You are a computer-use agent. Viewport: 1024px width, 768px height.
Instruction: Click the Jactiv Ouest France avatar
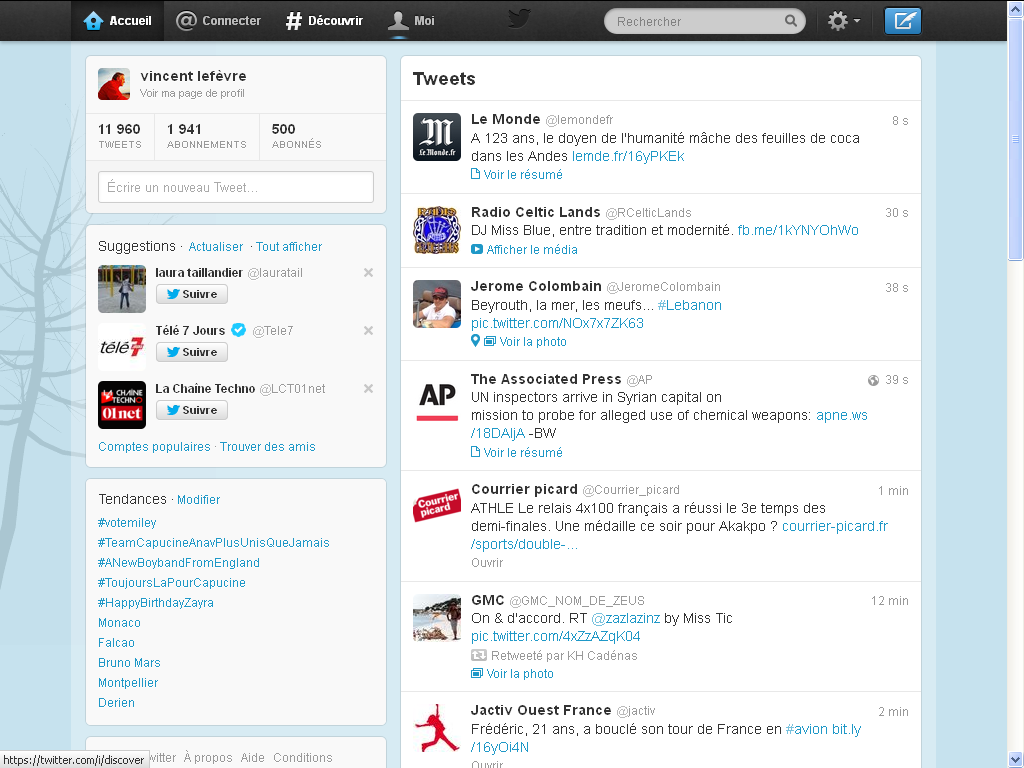coord(437,728)
